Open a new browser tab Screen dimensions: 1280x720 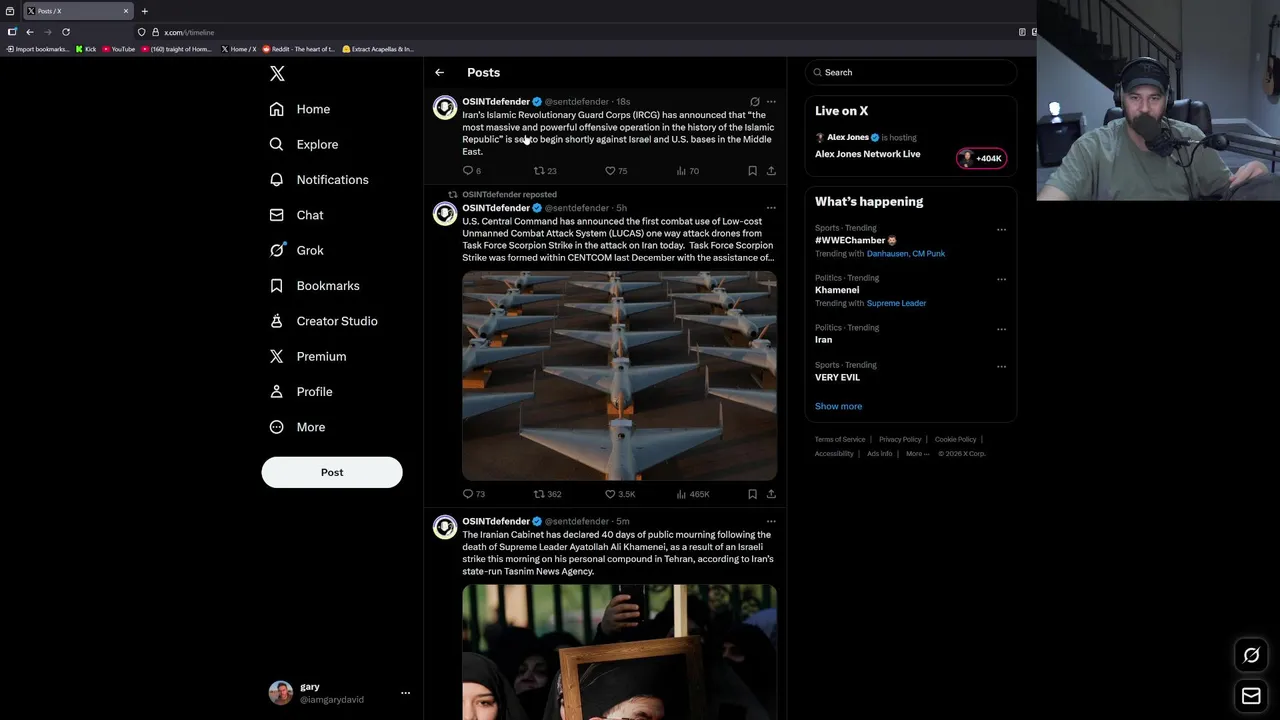click(x=144, y=11)
